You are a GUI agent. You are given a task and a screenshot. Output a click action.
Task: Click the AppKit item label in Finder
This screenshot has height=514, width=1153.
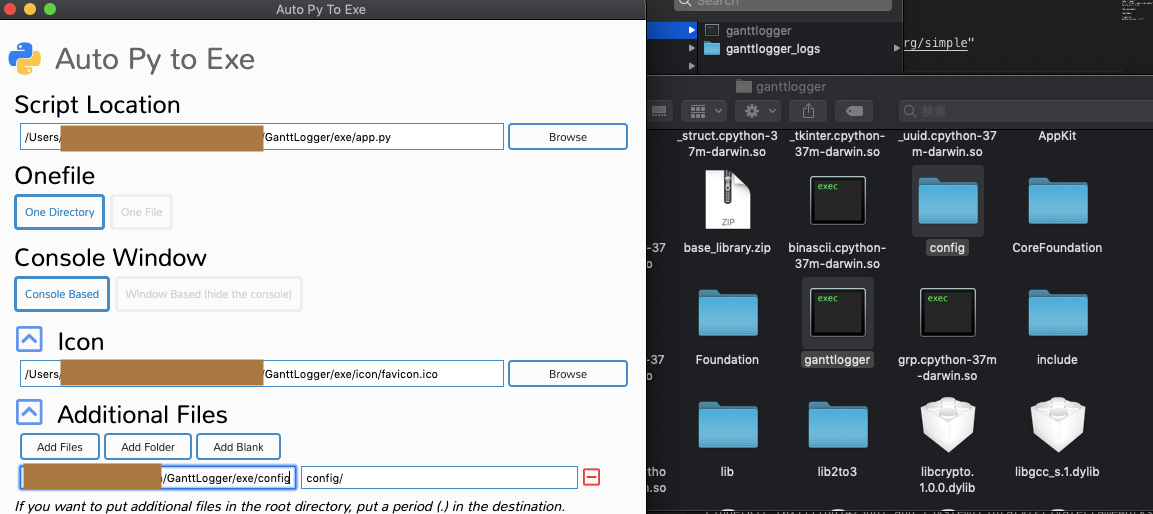[x=1057, y=136]
